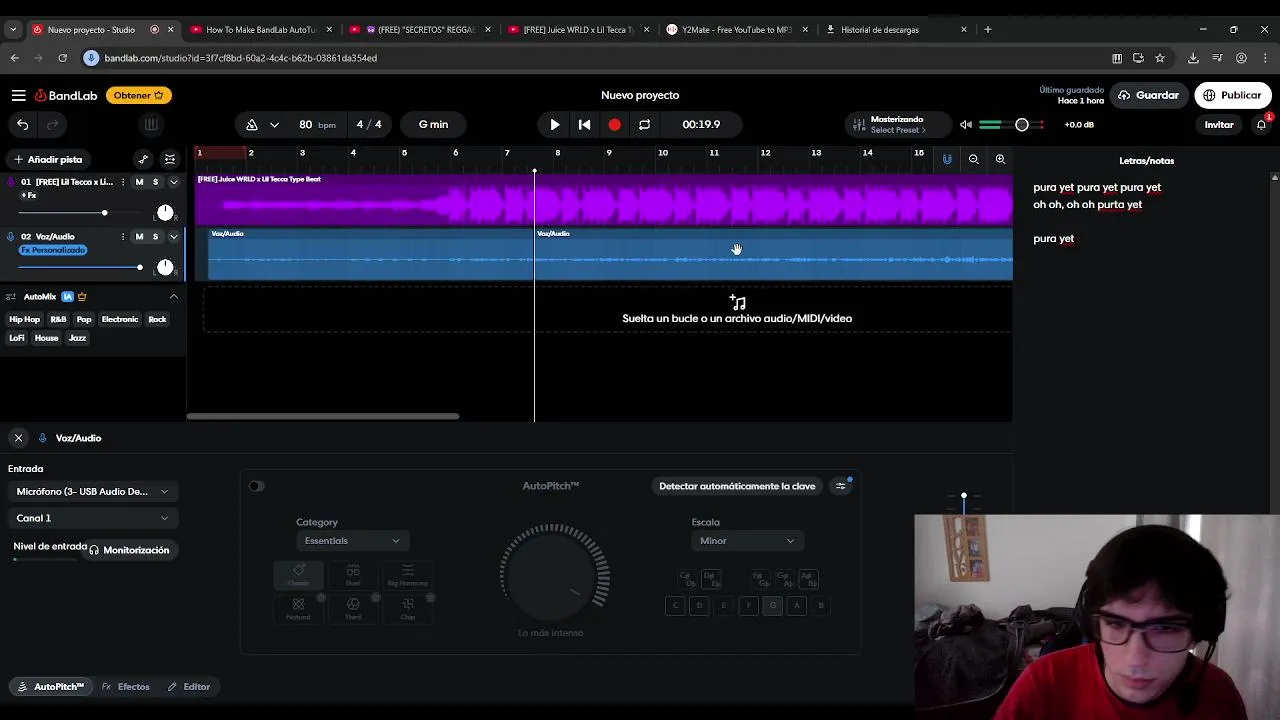Zoom out the timeline
The width and height of the screenshot is (1280, 720).
tap(974, 159)
